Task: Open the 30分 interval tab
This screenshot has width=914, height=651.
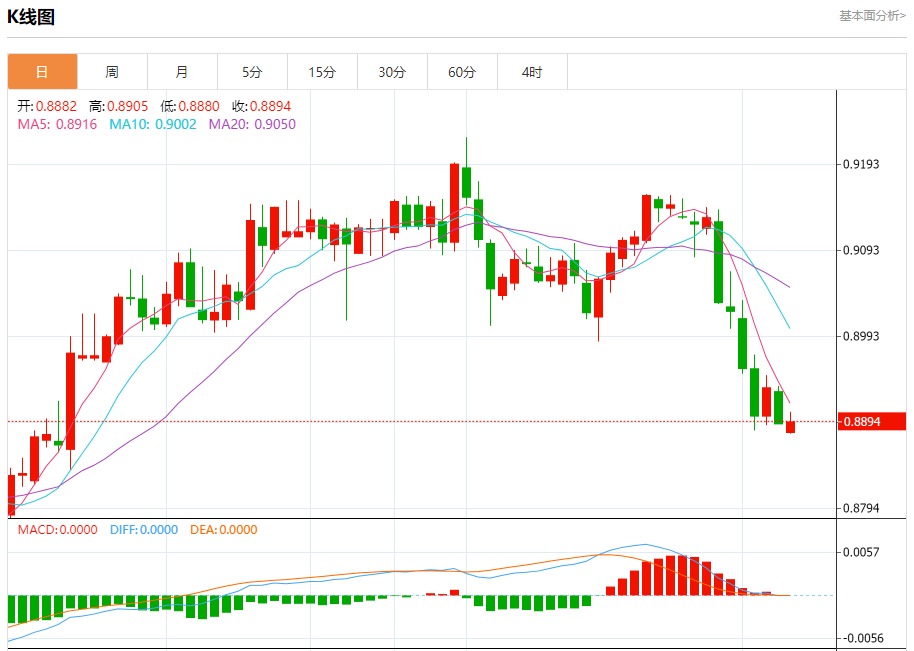Action: 392,72
